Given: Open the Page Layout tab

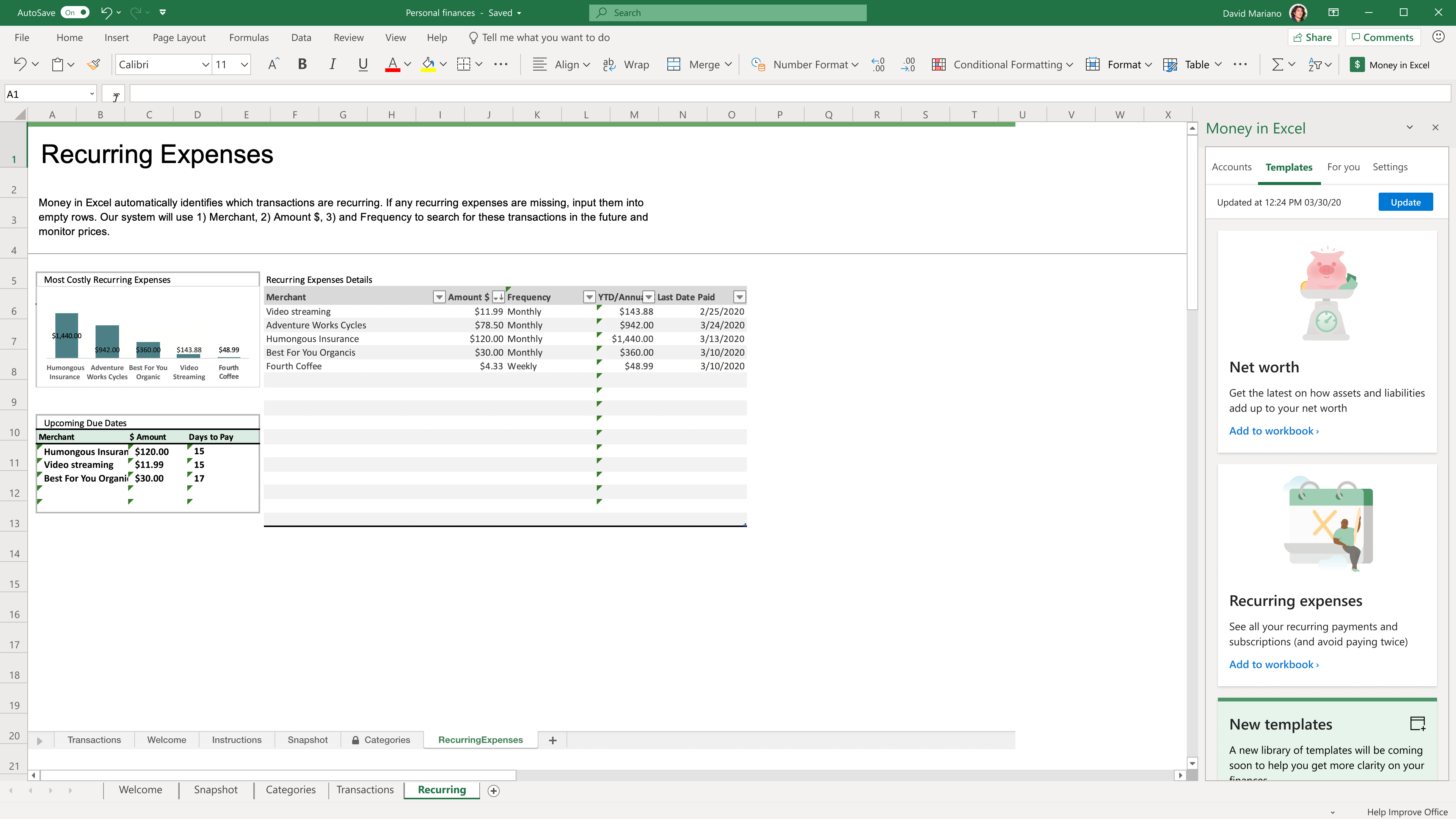Looking at the screenshot, I should click(x=179, y=37).
